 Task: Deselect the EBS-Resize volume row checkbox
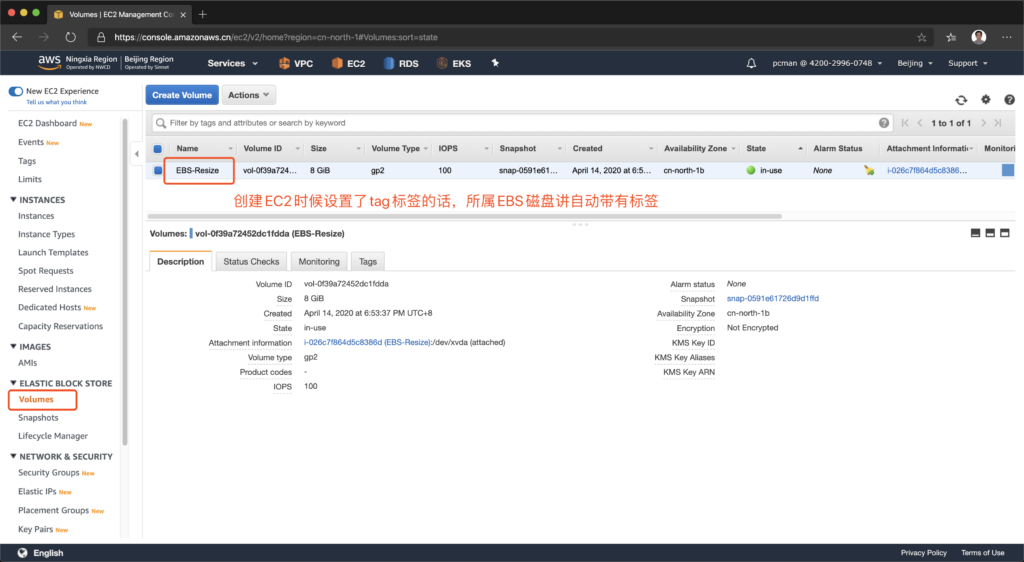(x=158, y=171)
